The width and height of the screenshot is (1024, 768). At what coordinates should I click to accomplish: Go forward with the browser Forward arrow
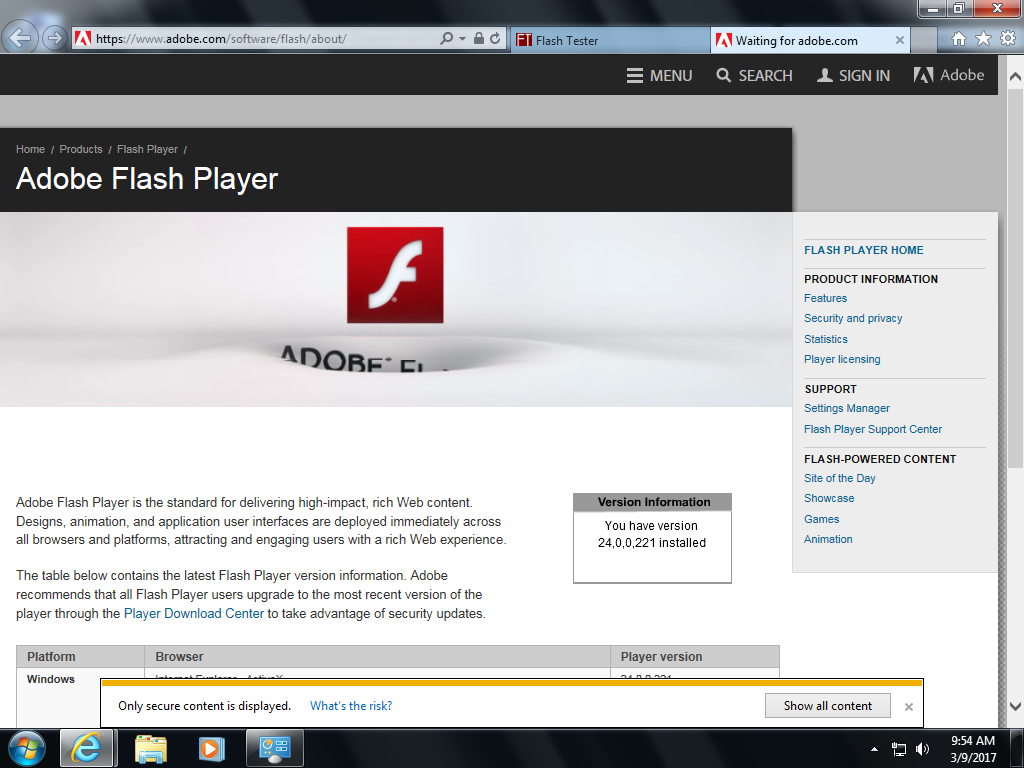click(54, 38)
